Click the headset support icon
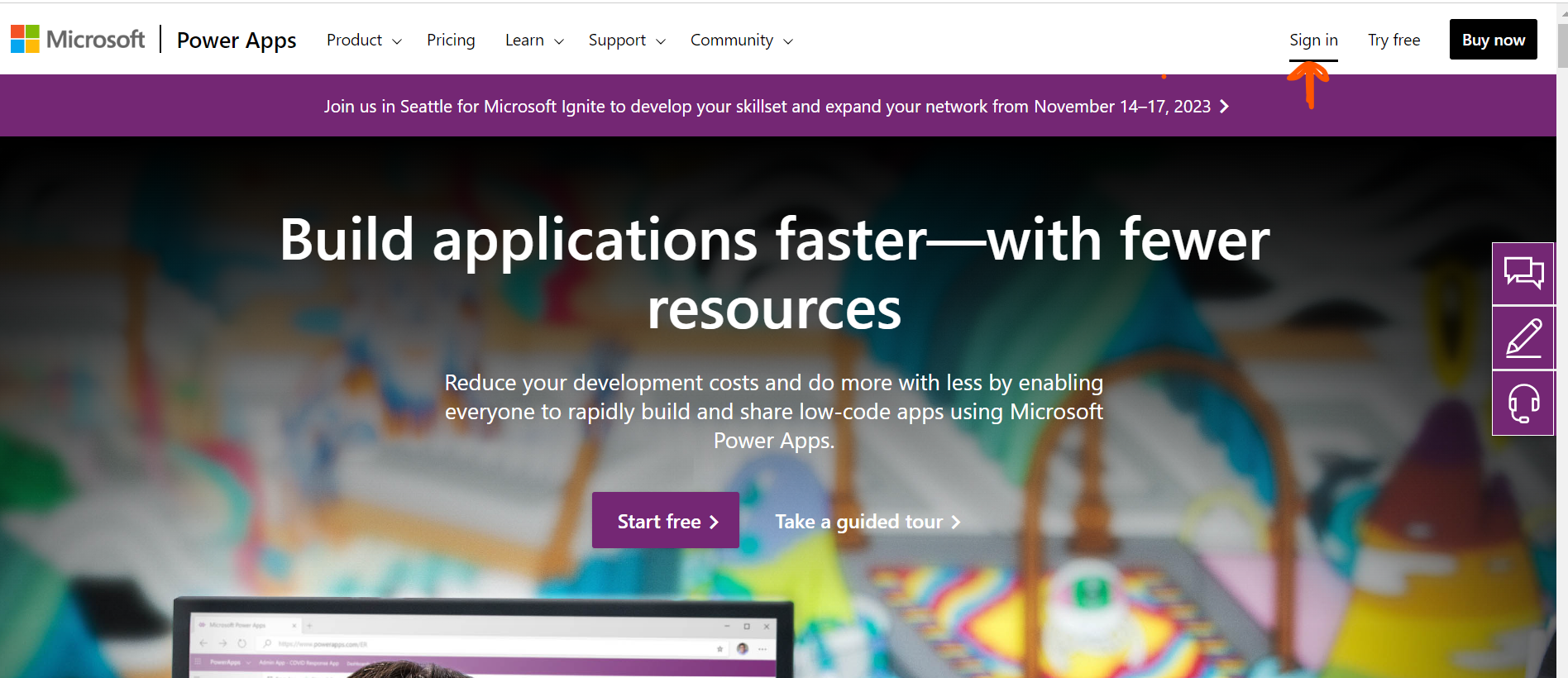The width and height of the screenshot is (1568, 678). [x=1523, y=403]
